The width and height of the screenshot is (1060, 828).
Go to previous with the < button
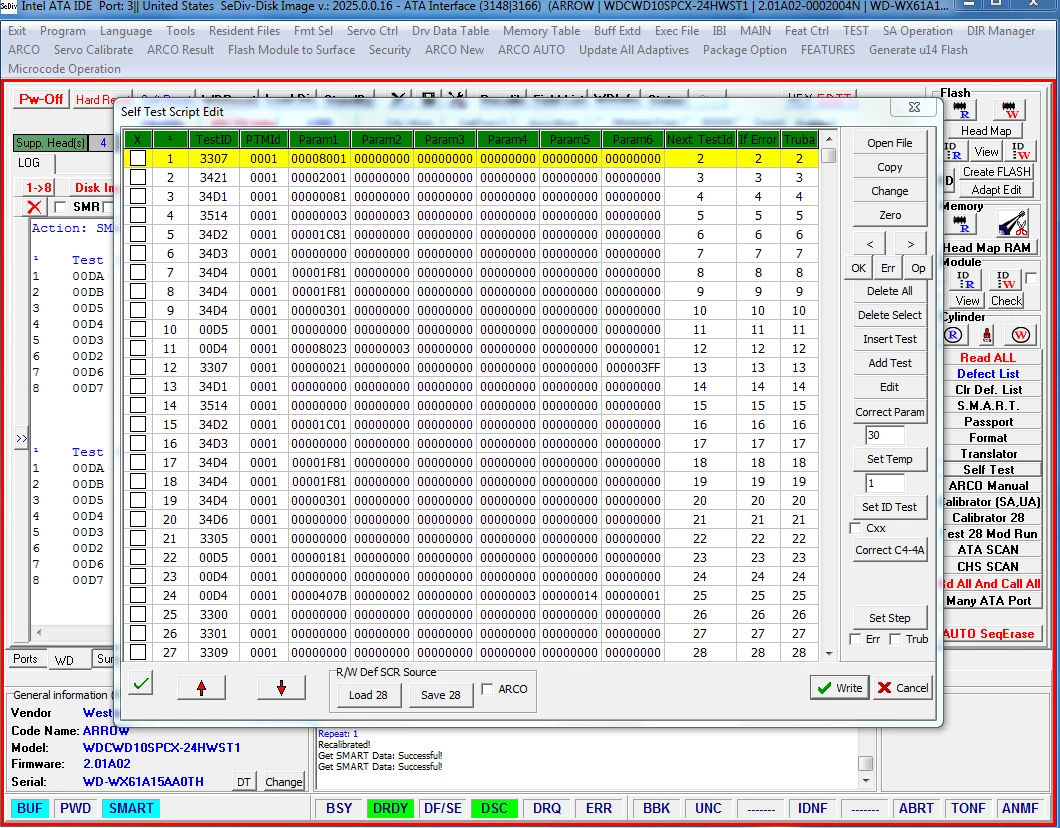coord(870,244)
